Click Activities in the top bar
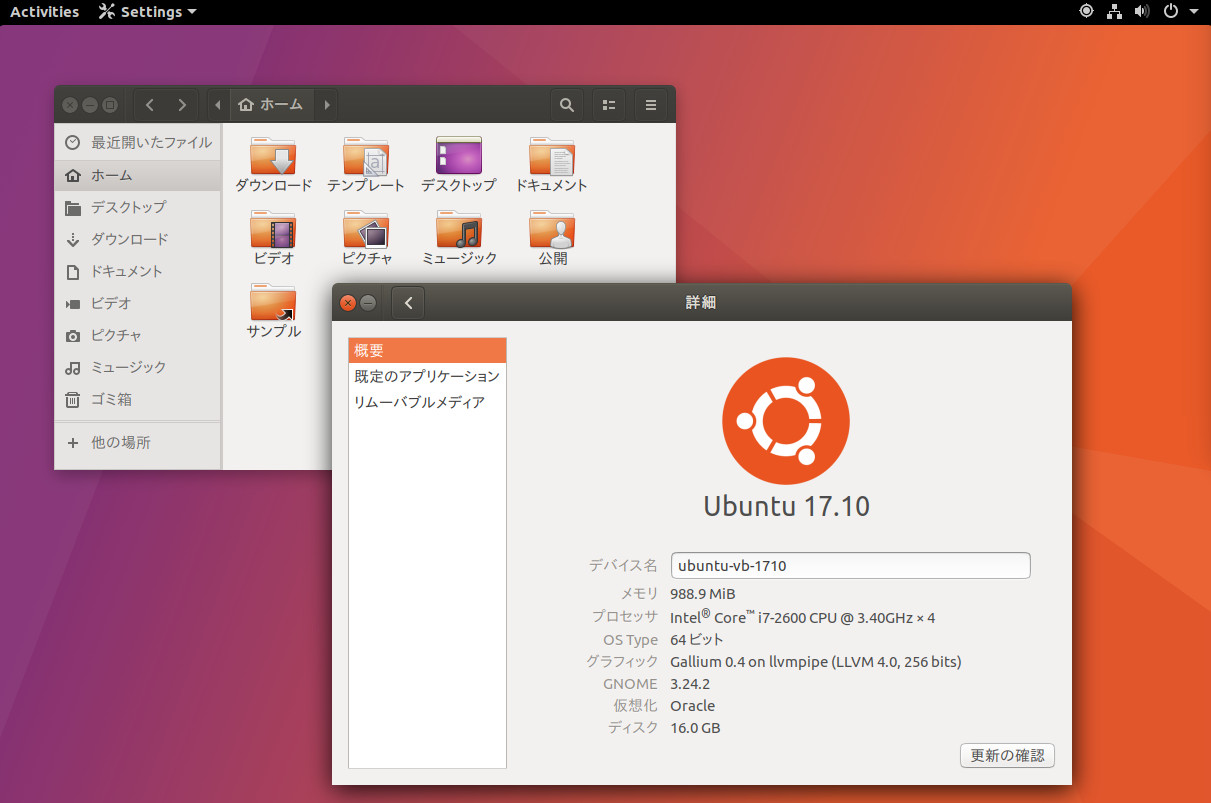This screenshot has height=803, width=1211. tap(43, 11)
